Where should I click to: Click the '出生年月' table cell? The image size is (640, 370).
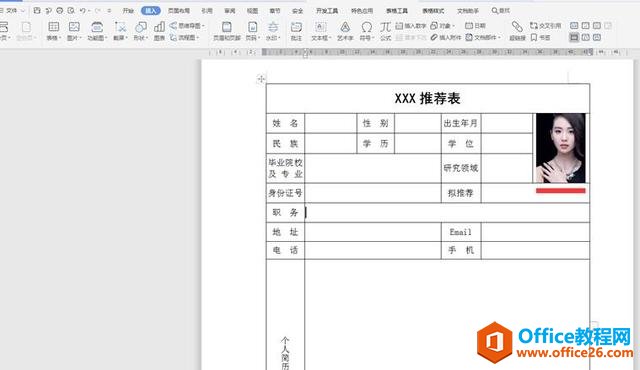coord(461,123)
